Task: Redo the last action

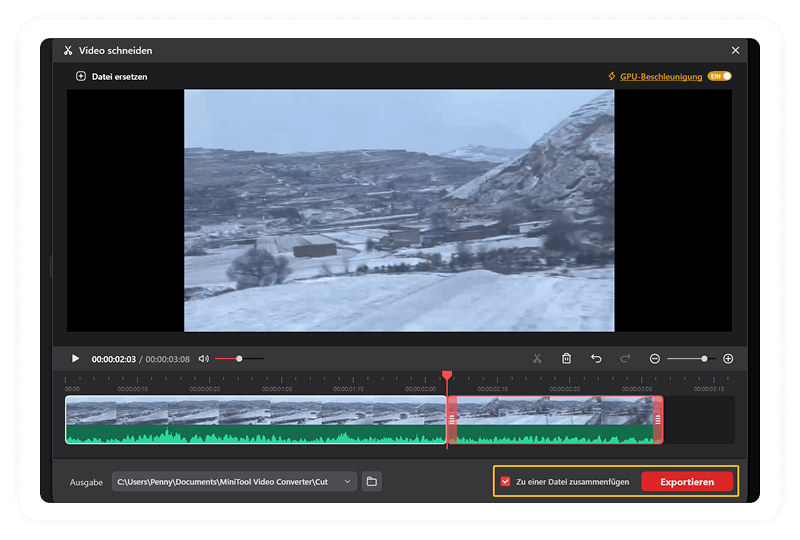Action: coord(625,359)
